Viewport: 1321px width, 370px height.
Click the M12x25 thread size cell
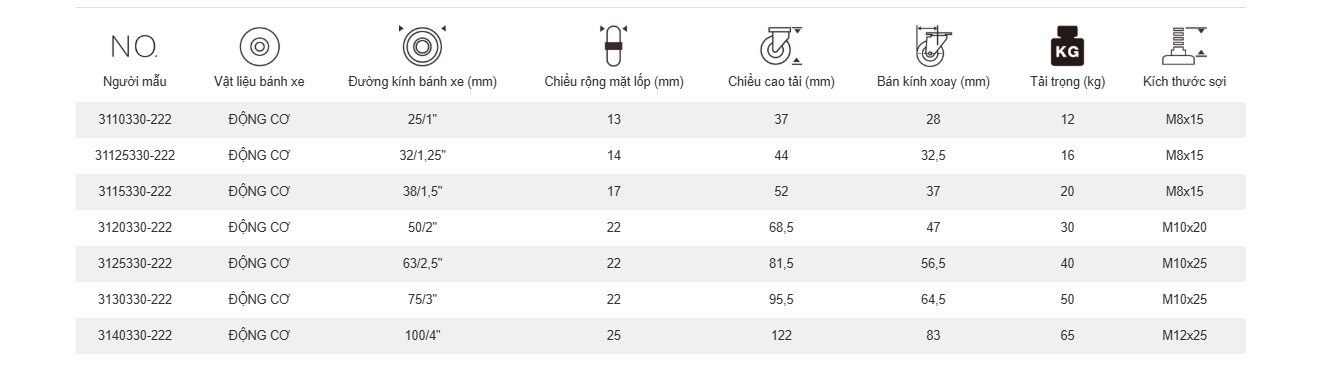[1185, 336]
